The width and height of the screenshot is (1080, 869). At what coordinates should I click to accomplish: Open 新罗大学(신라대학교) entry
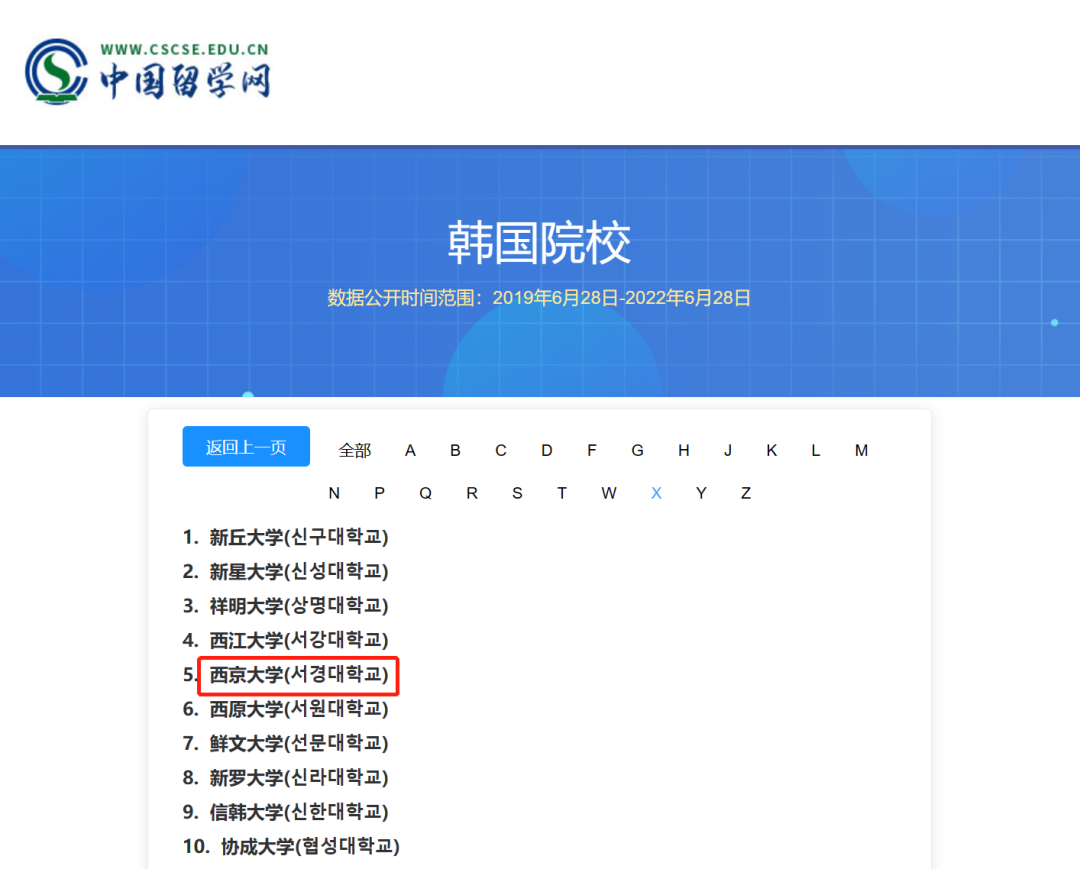pyautogui.click(x=299, y=778)
